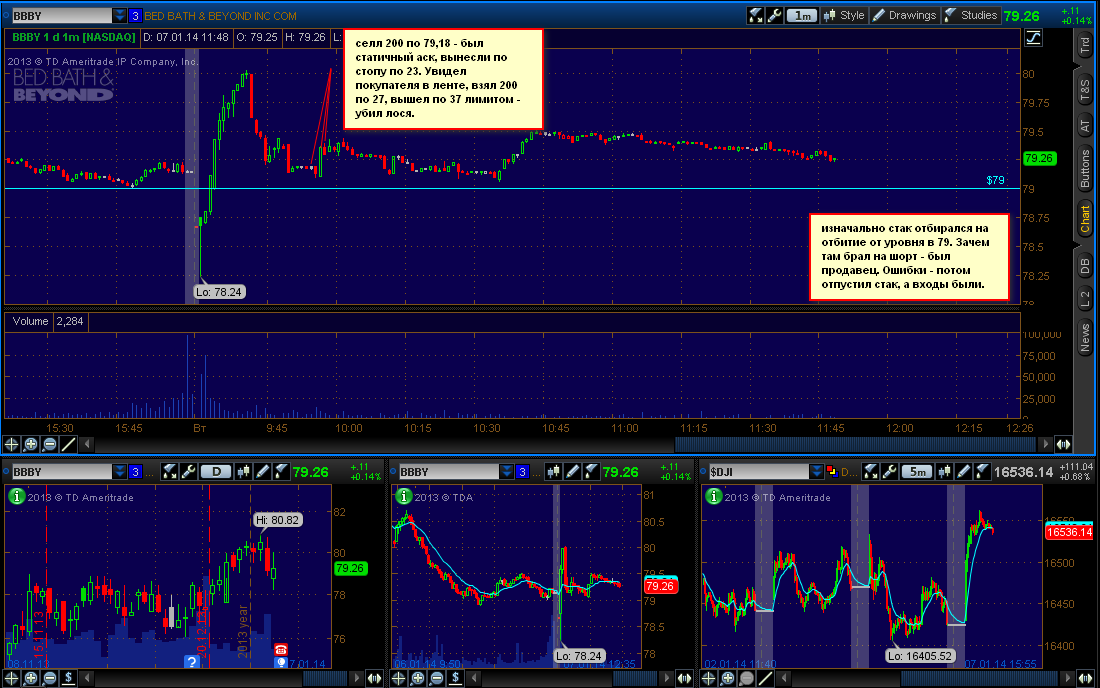Open the wrench chart settings in main chart

tap(774, 15)
